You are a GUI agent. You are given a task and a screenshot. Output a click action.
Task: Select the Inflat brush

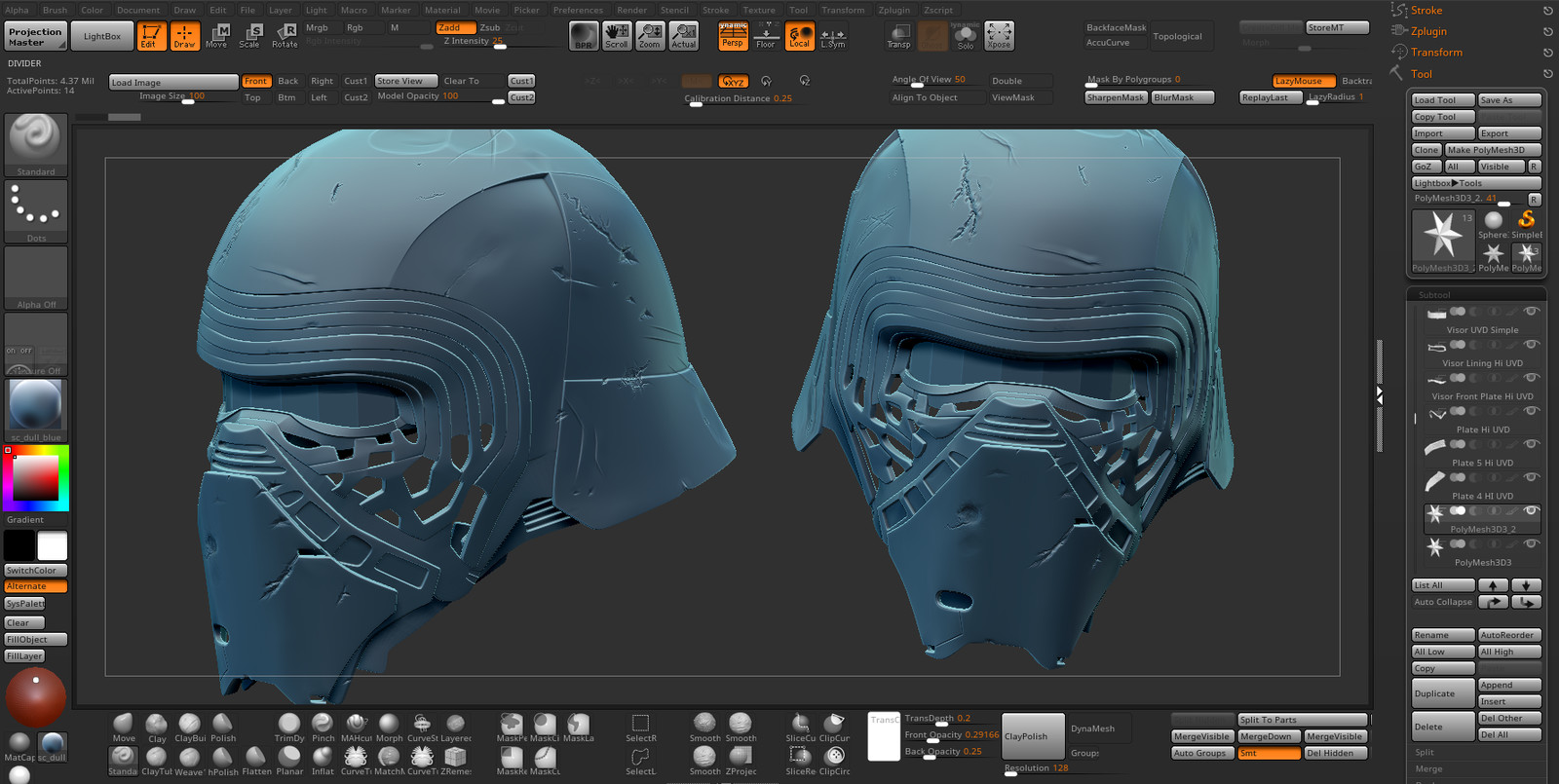click(x=323, y=761)
